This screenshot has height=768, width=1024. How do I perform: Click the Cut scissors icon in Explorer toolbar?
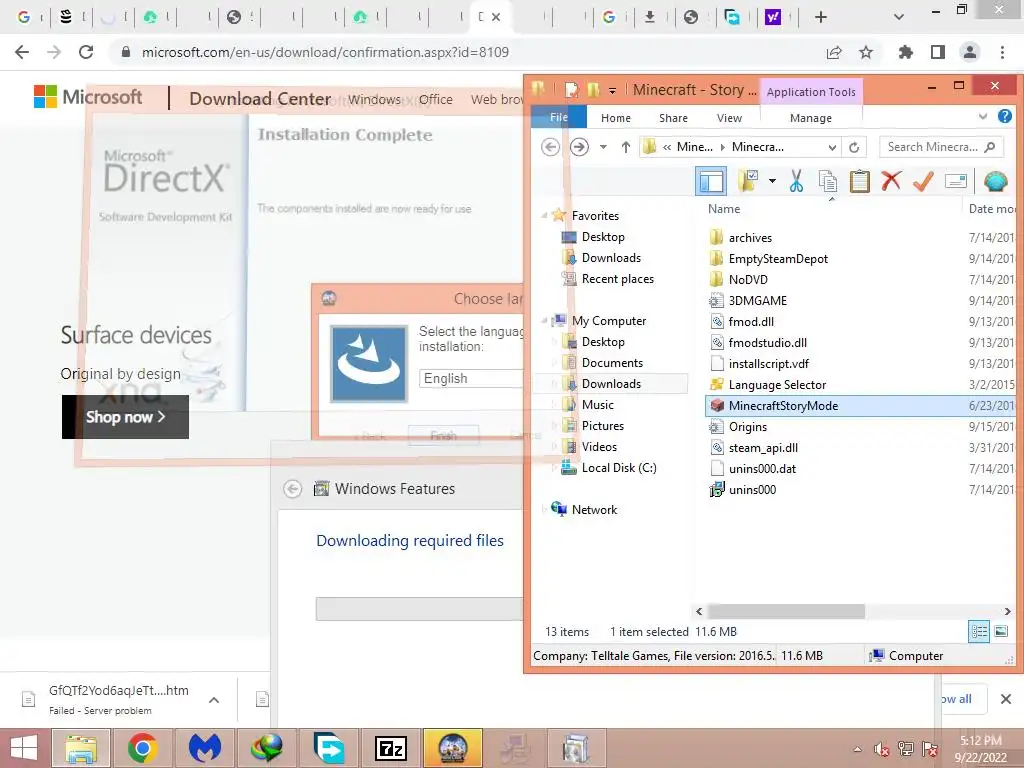[x=796, y=181]
